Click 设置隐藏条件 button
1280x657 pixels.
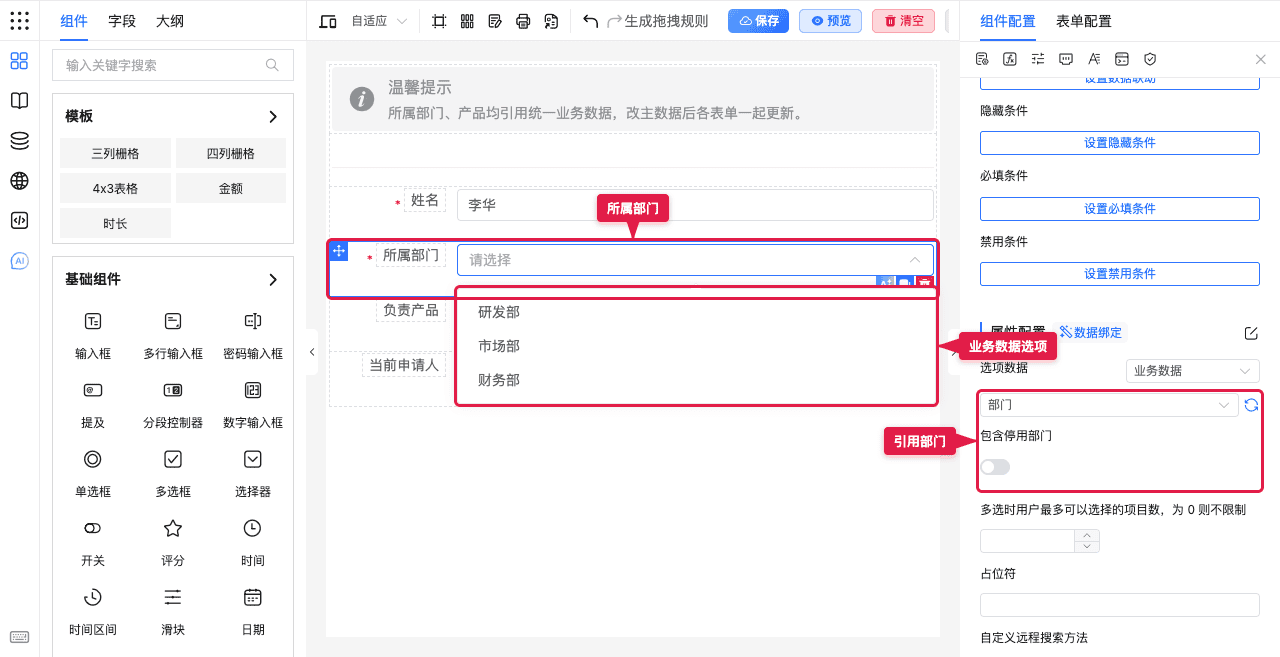(1120, 143)
